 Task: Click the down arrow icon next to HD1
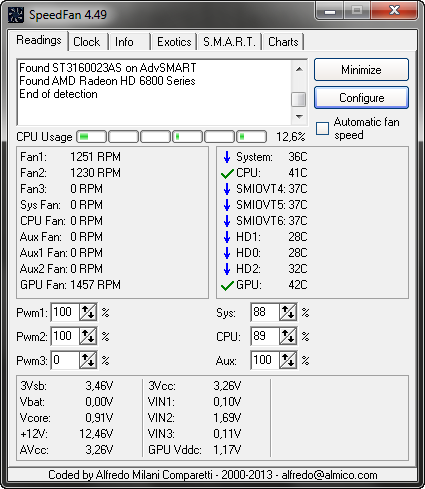coord(227,237)
